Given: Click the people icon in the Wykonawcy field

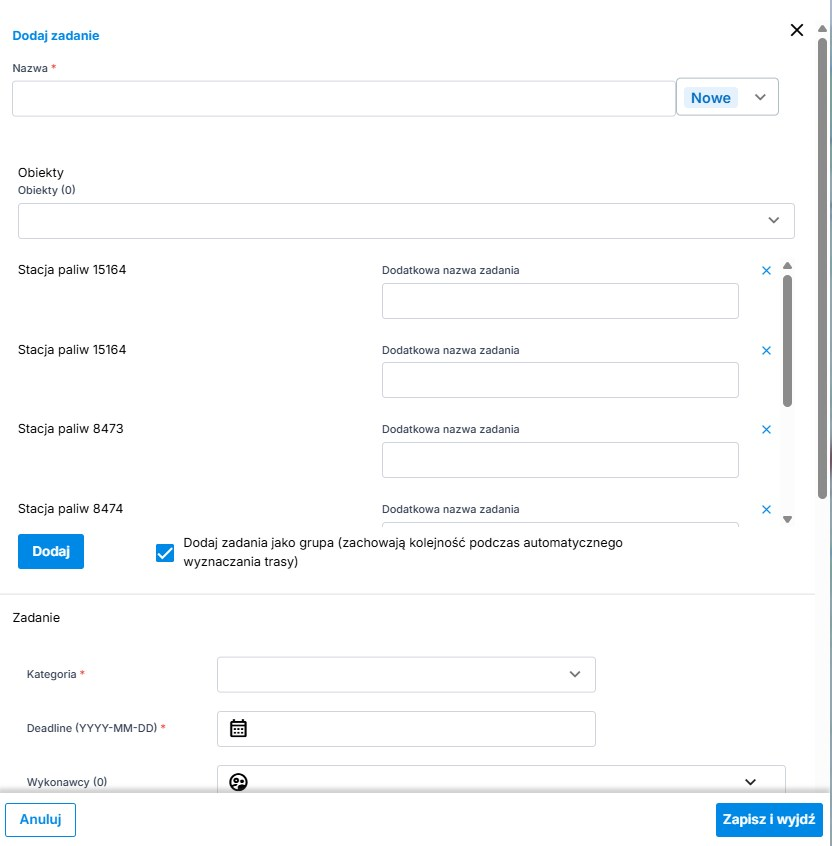Looking at the screenshot, I should tap(238, 782).
